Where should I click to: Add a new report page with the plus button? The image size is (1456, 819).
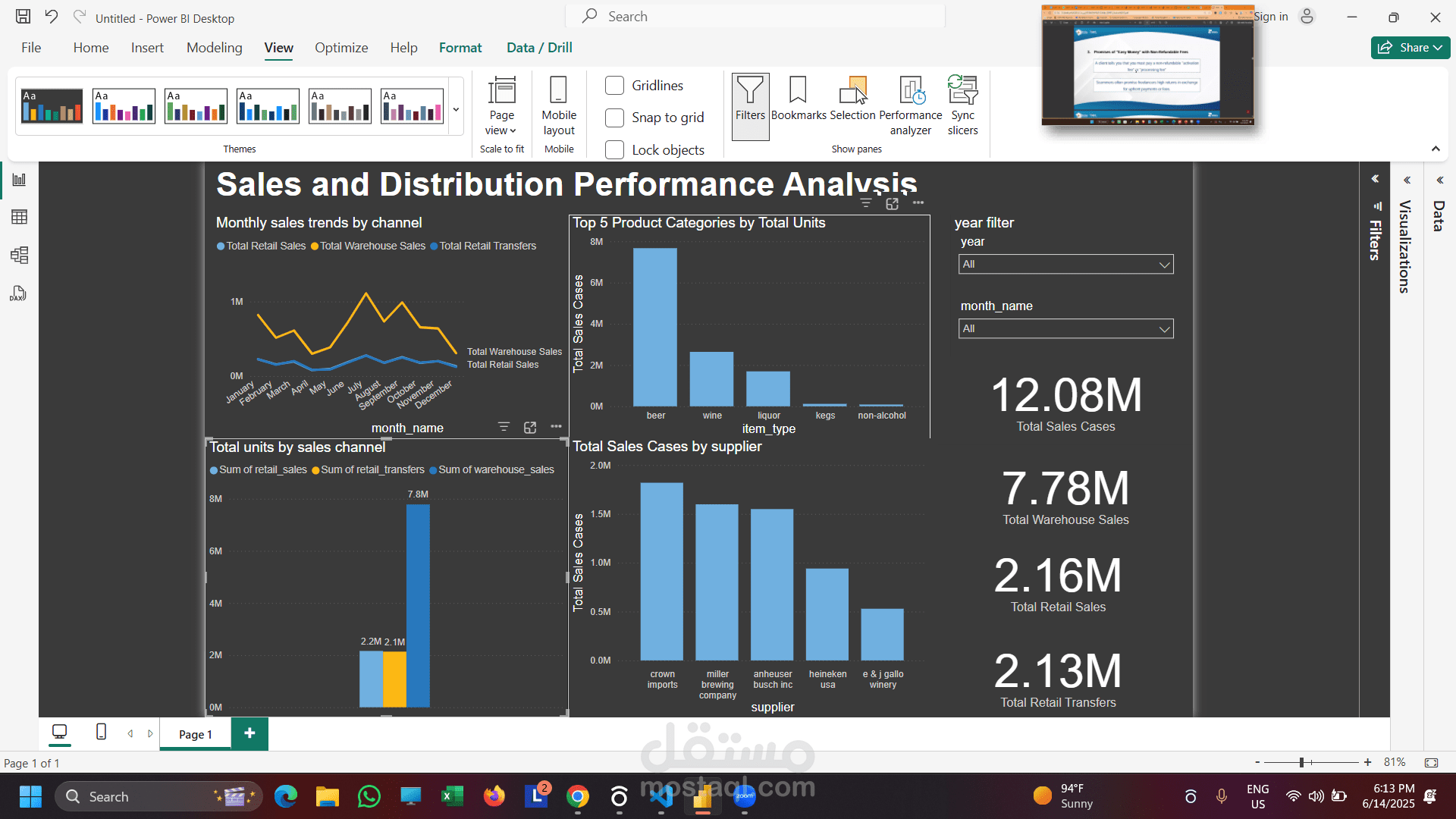[x=249, y=733]
